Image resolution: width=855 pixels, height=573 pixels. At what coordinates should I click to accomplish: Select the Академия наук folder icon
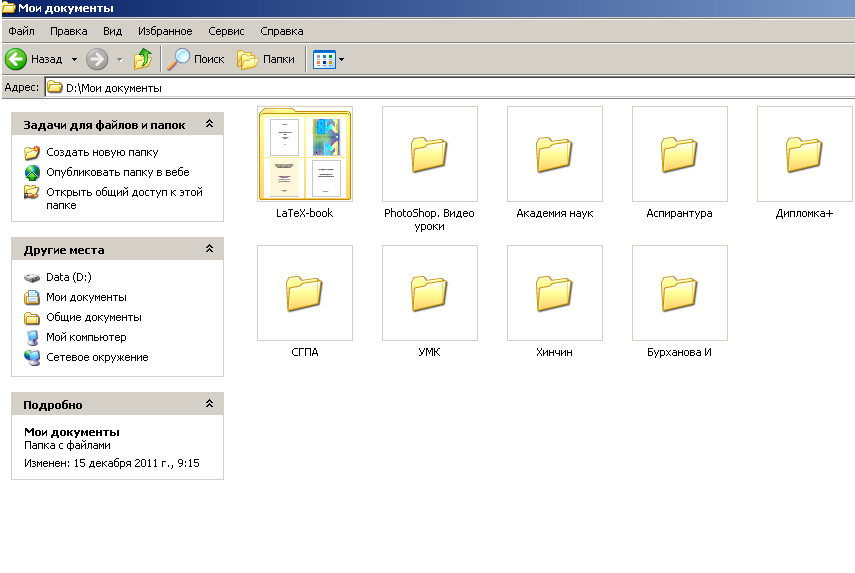point(554,154)
